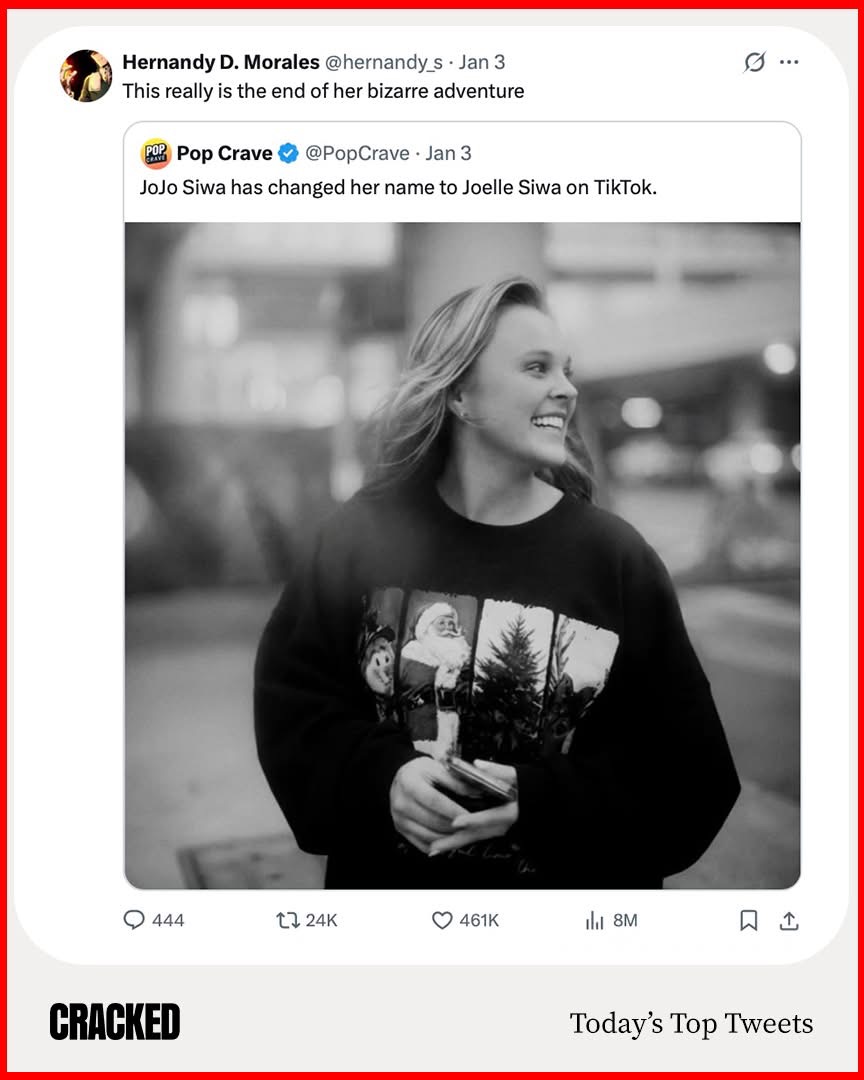
Task: Click the quoted tweet text about Joelle Siwa
Action: point(398,187)
